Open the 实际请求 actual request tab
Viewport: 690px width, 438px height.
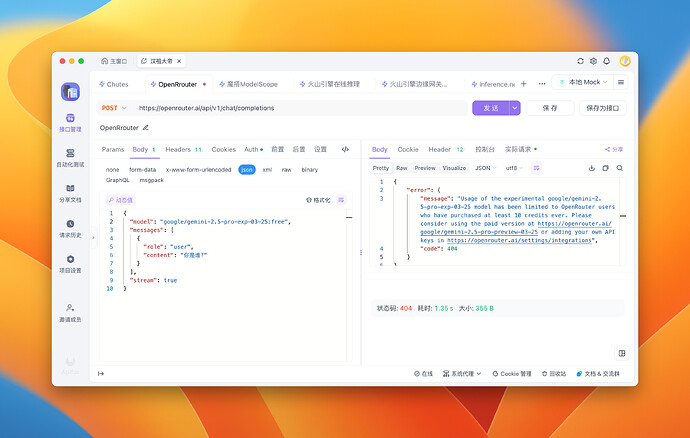tap(521, 150)
